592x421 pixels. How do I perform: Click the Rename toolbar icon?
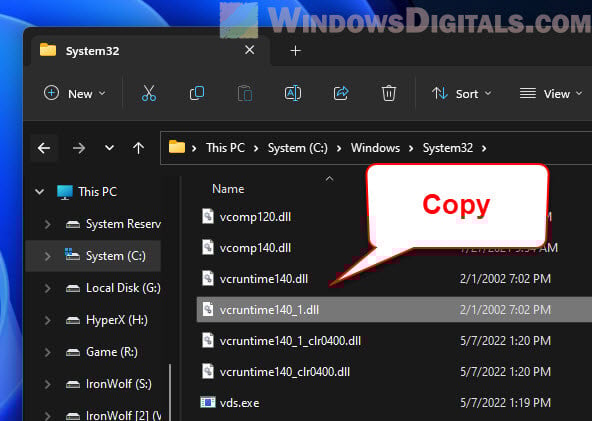click(x=293, y=93)
